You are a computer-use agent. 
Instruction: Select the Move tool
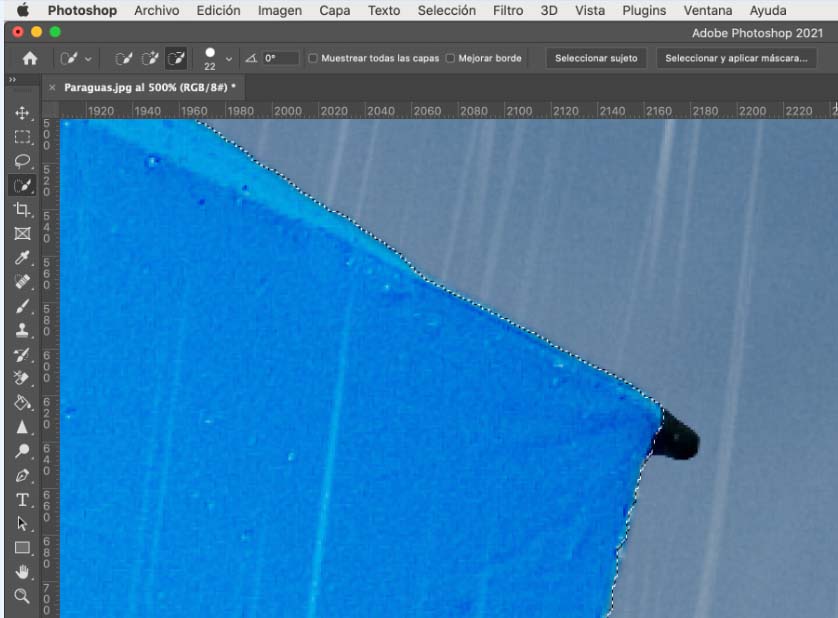point(22,113)
